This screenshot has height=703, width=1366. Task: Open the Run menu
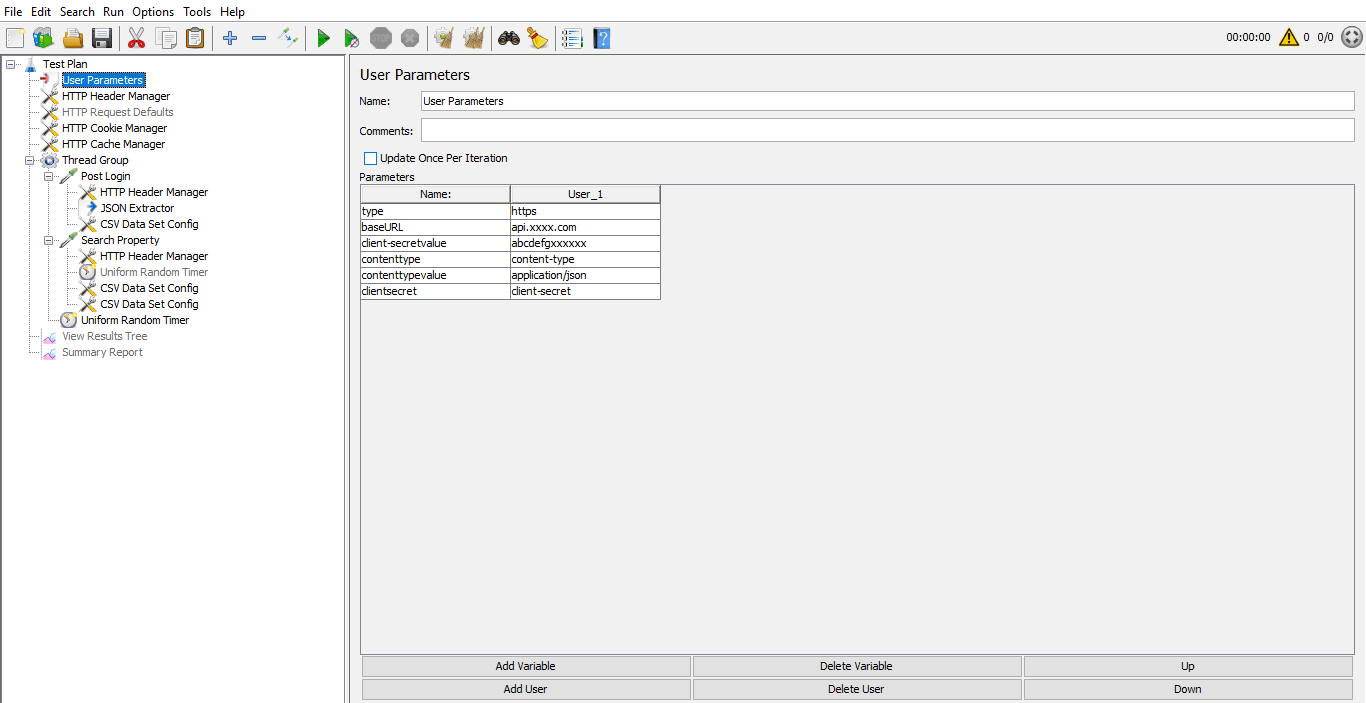(112, 11)
